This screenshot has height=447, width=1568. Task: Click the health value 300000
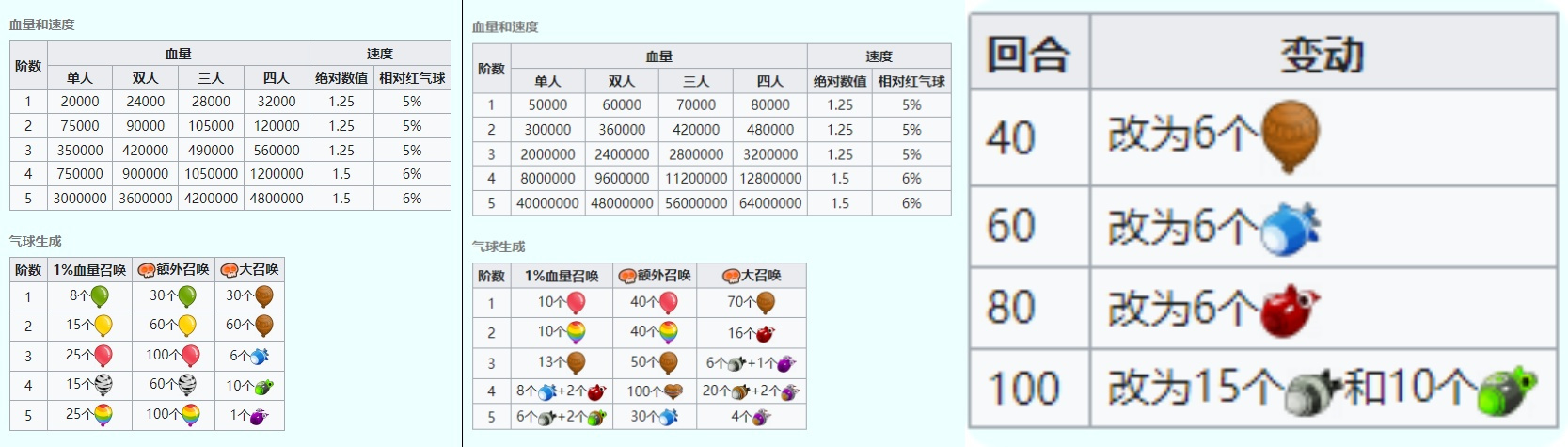pyautogui.click(x=547, y=130)
